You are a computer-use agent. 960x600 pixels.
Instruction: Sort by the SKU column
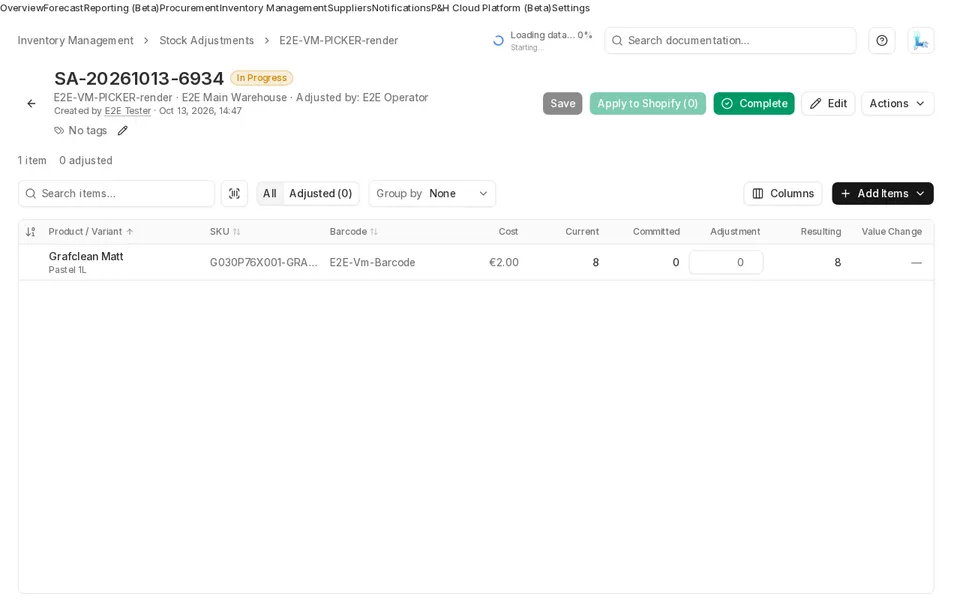coord(225,231)
